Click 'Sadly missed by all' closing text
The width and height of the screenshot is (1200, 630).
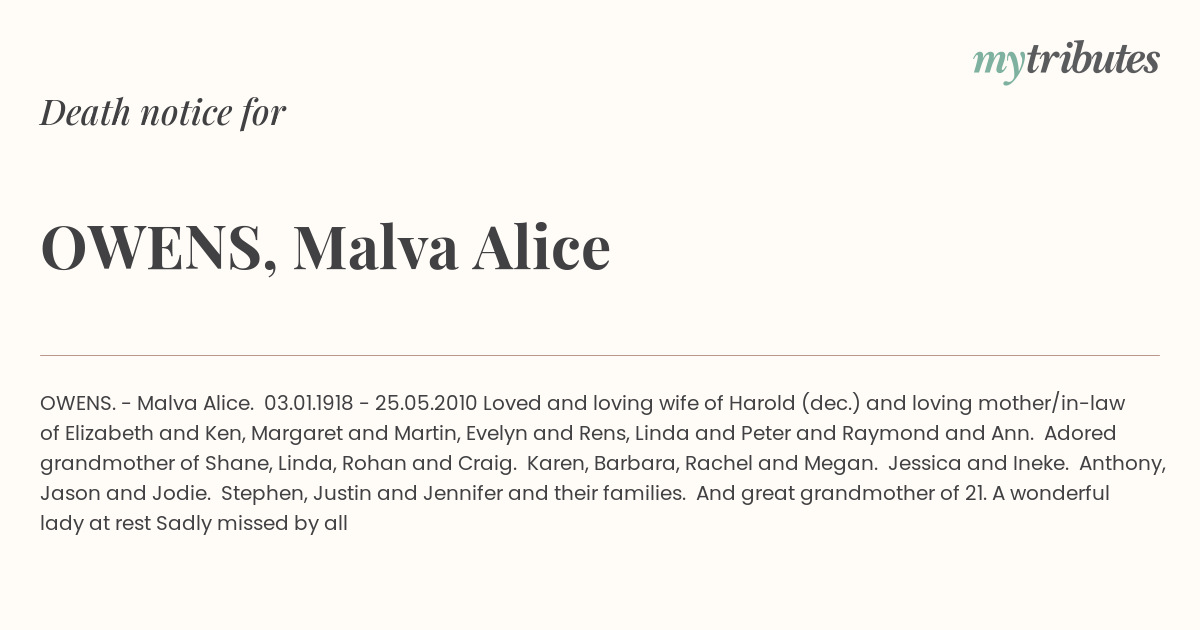[252, 523]
